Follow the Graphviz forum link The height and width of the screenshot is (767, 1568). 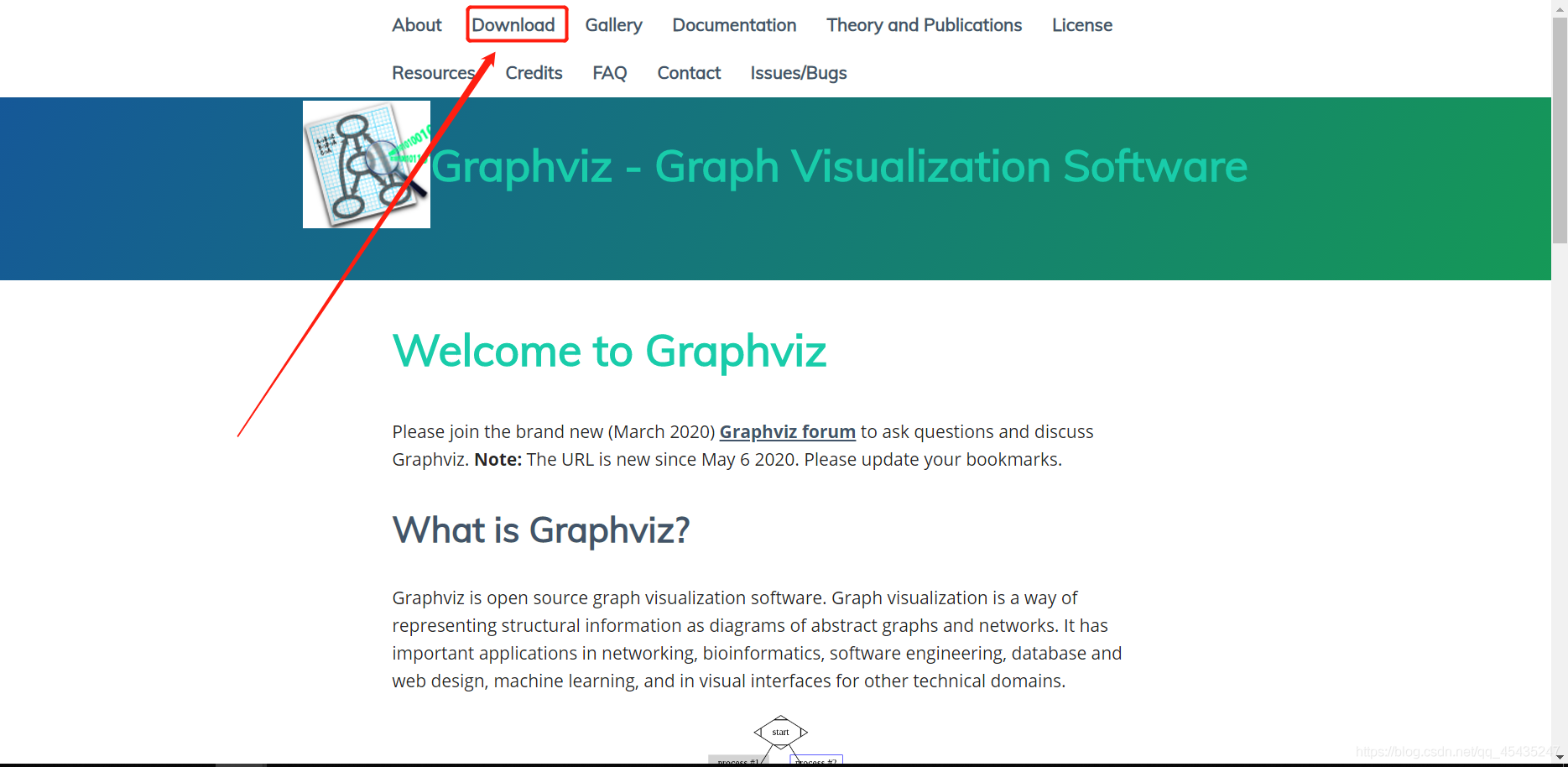[x=787, y=431]
